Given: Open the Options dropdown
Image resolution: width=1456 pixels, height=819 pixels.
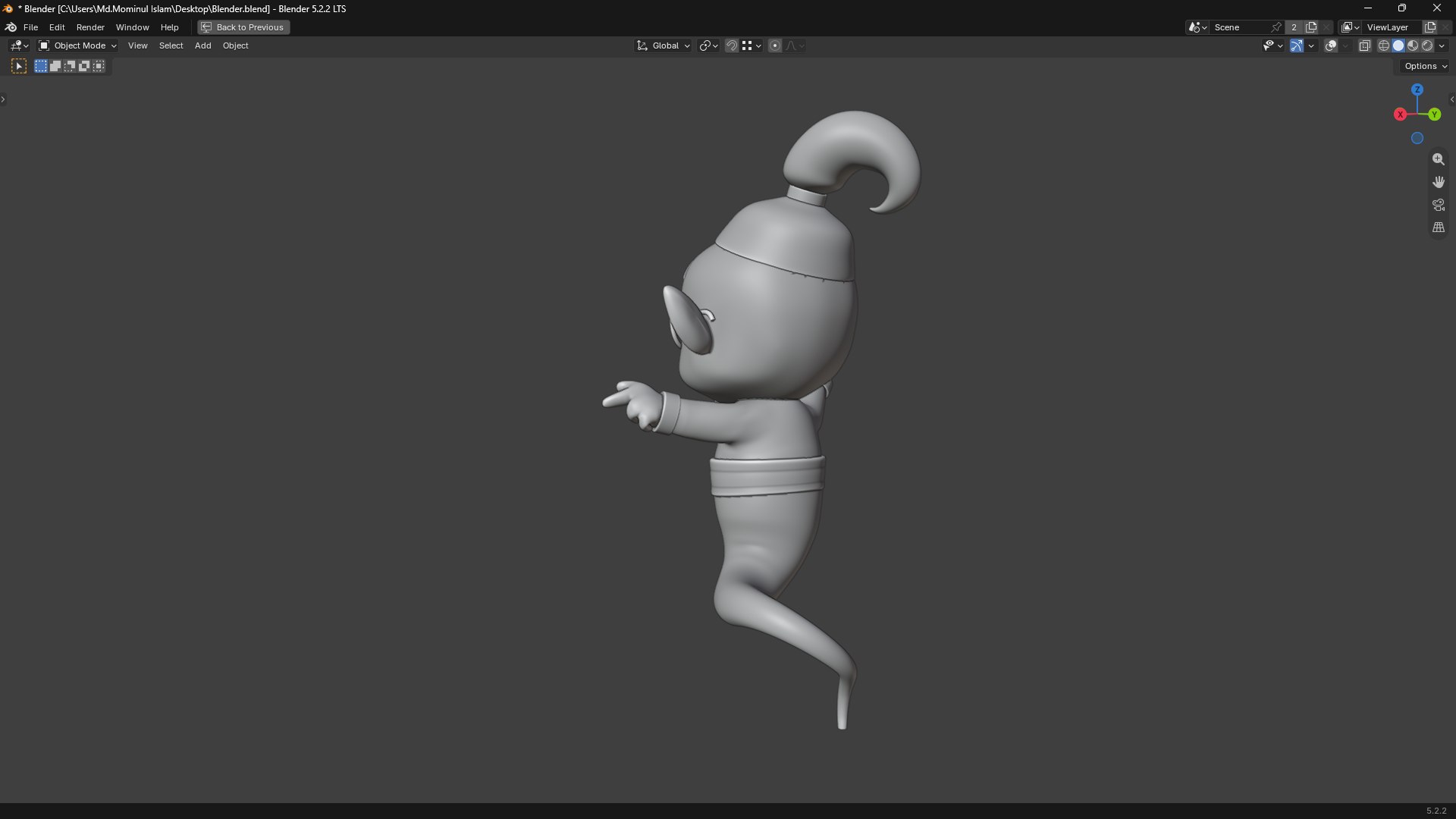Looking at the screenshot, I should click(1426, 66).
